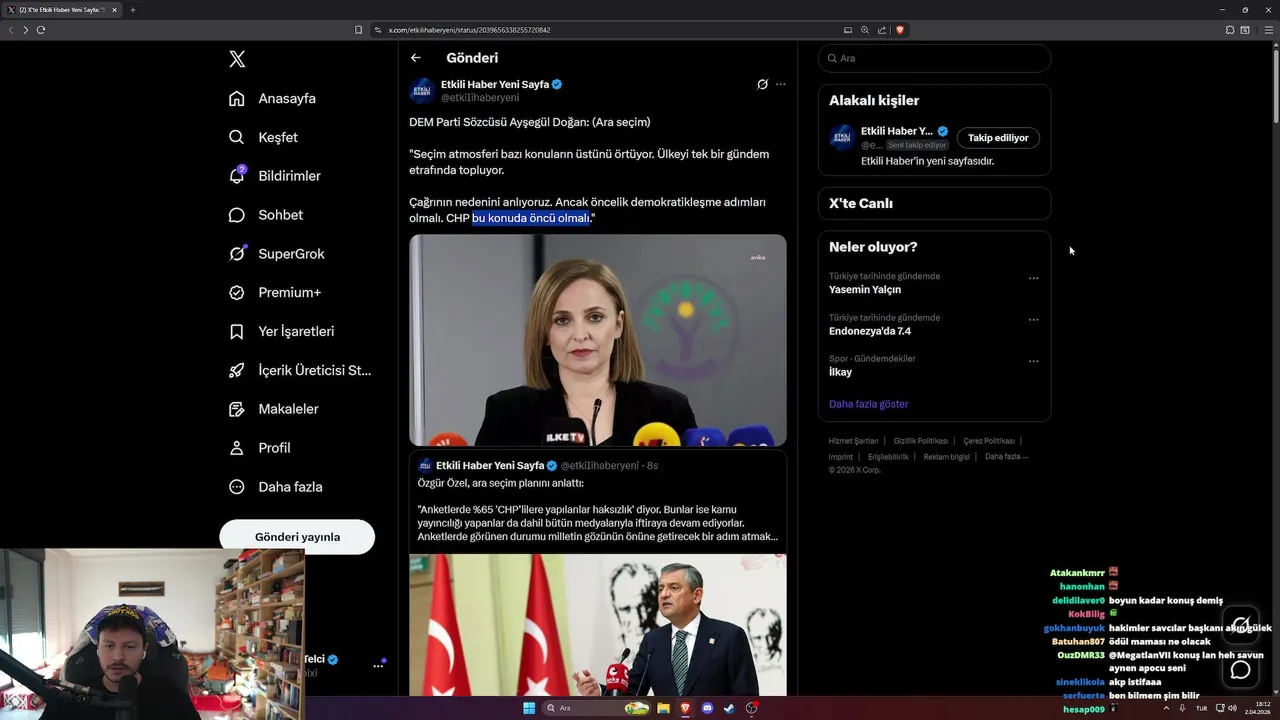1280x720 pixels.
Task: Click the Takip ediyor button
Action: tap(998, 138)
